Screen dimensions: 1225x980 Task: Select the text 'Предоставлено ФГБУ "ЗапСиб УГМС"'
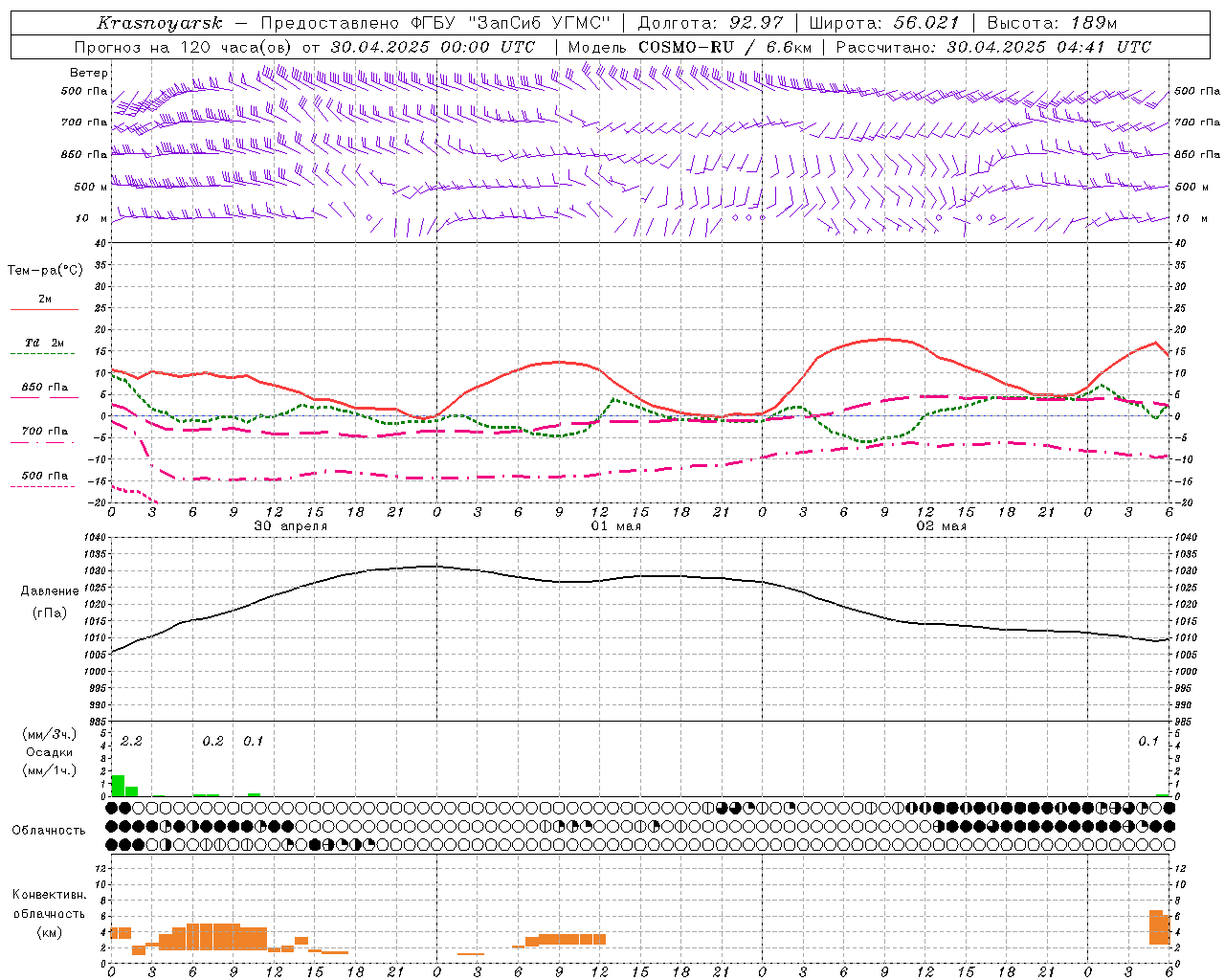[435, 23]
